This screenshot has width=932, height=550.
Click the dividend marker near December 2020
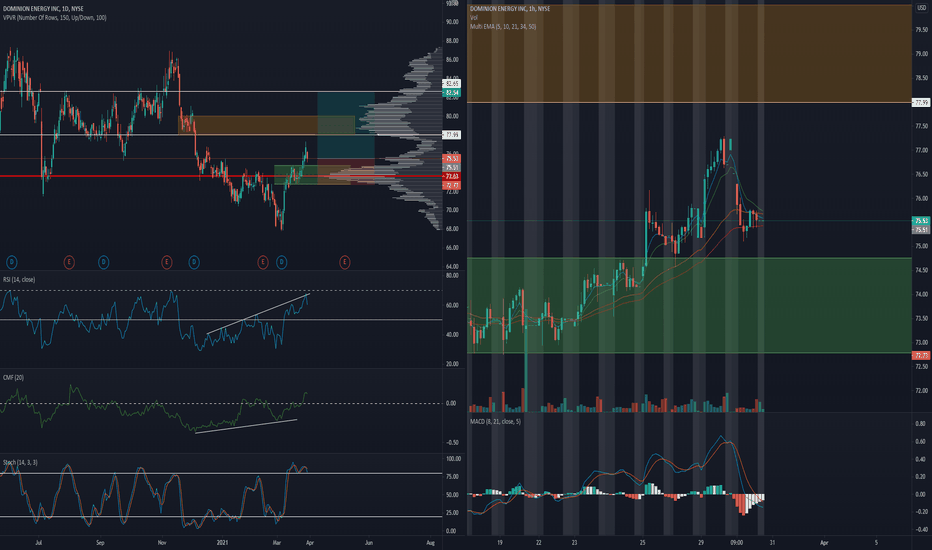(x=194, y=262)
